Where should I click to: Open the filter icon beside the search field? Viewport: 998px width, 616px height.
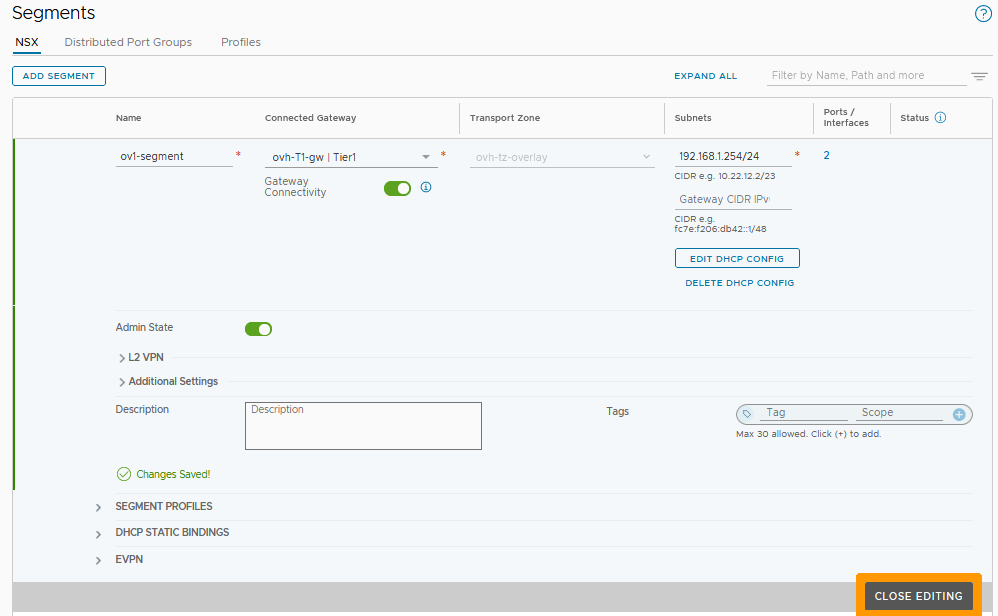click(979, 75)
